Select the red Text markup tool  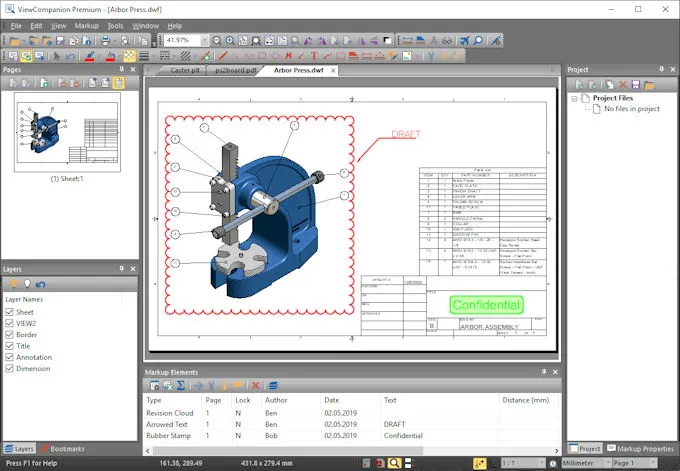[x=314, y=56]
